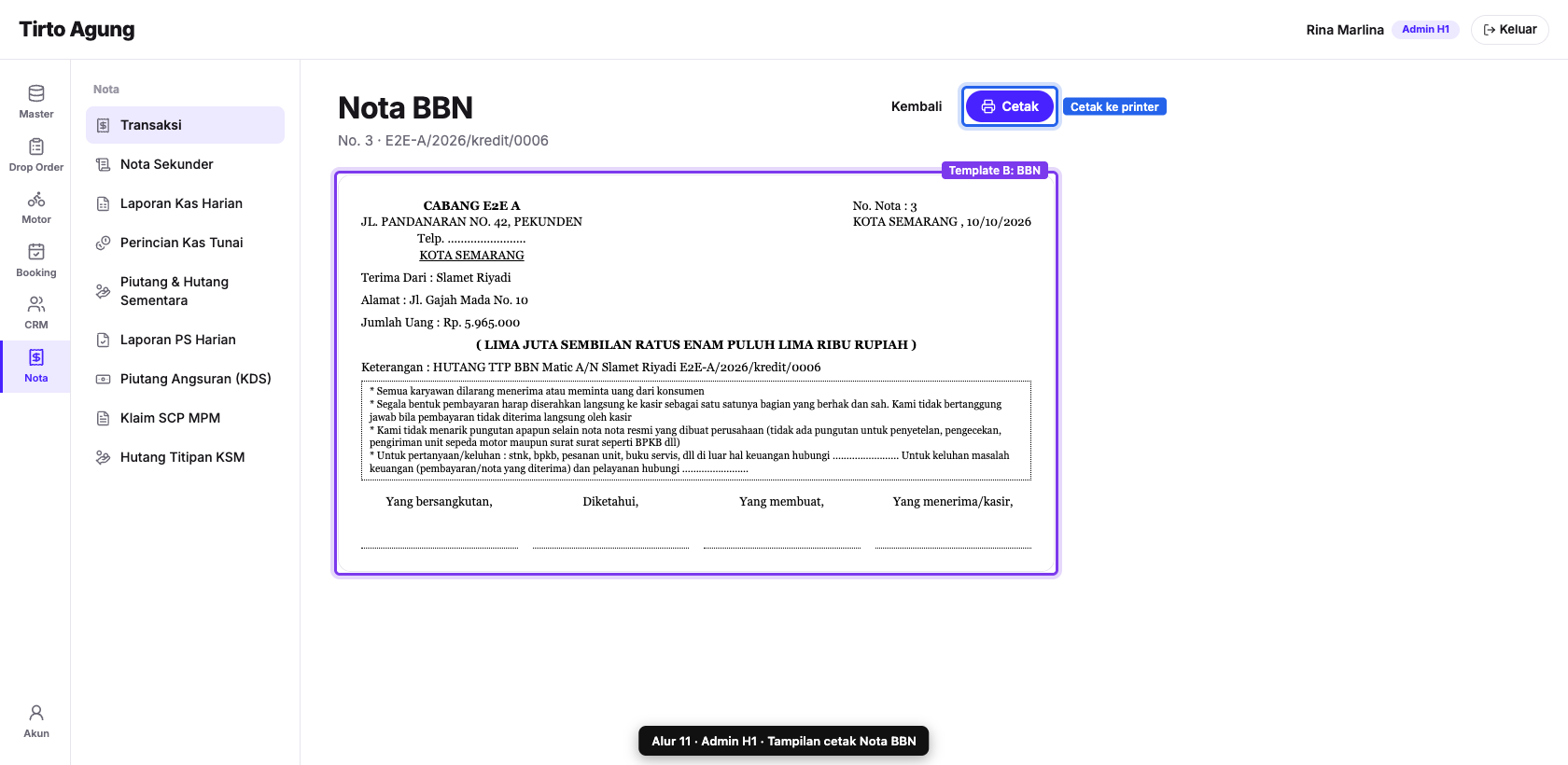Click the Hutang Titipan KSM icon
This screenshot has width=1568, height=765.
(104, 457)
